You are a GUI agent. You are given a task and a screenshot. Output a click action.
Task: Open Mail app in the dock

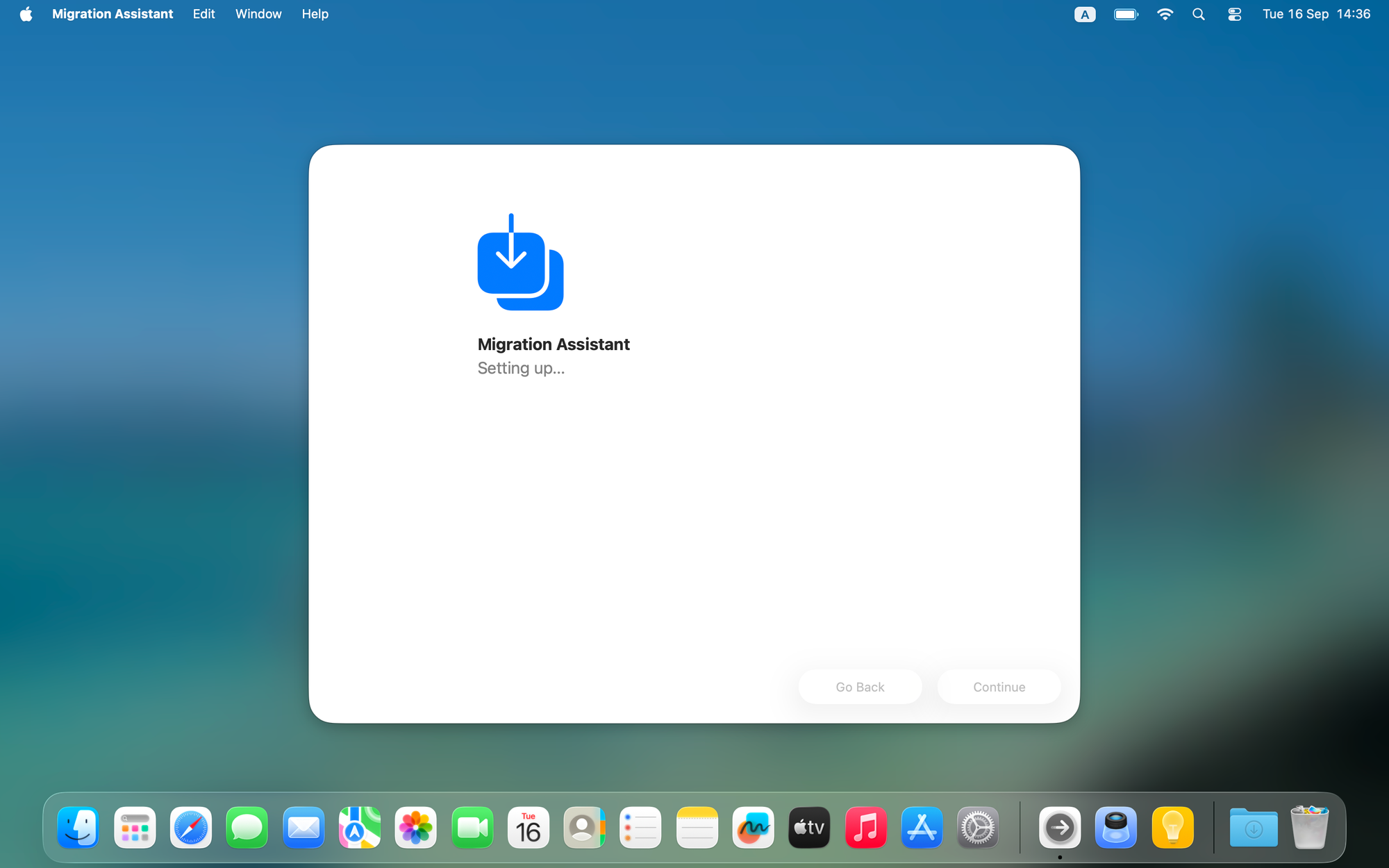(x=303, y=828)
